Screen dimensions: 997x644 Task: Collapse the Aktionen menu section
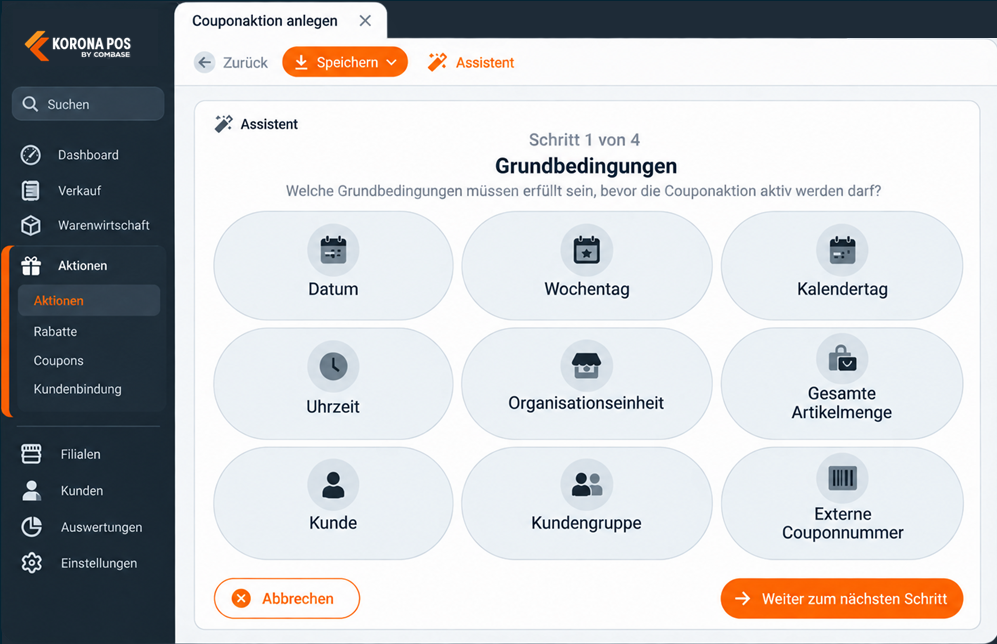pyautogui.click(x=83, y=266)
